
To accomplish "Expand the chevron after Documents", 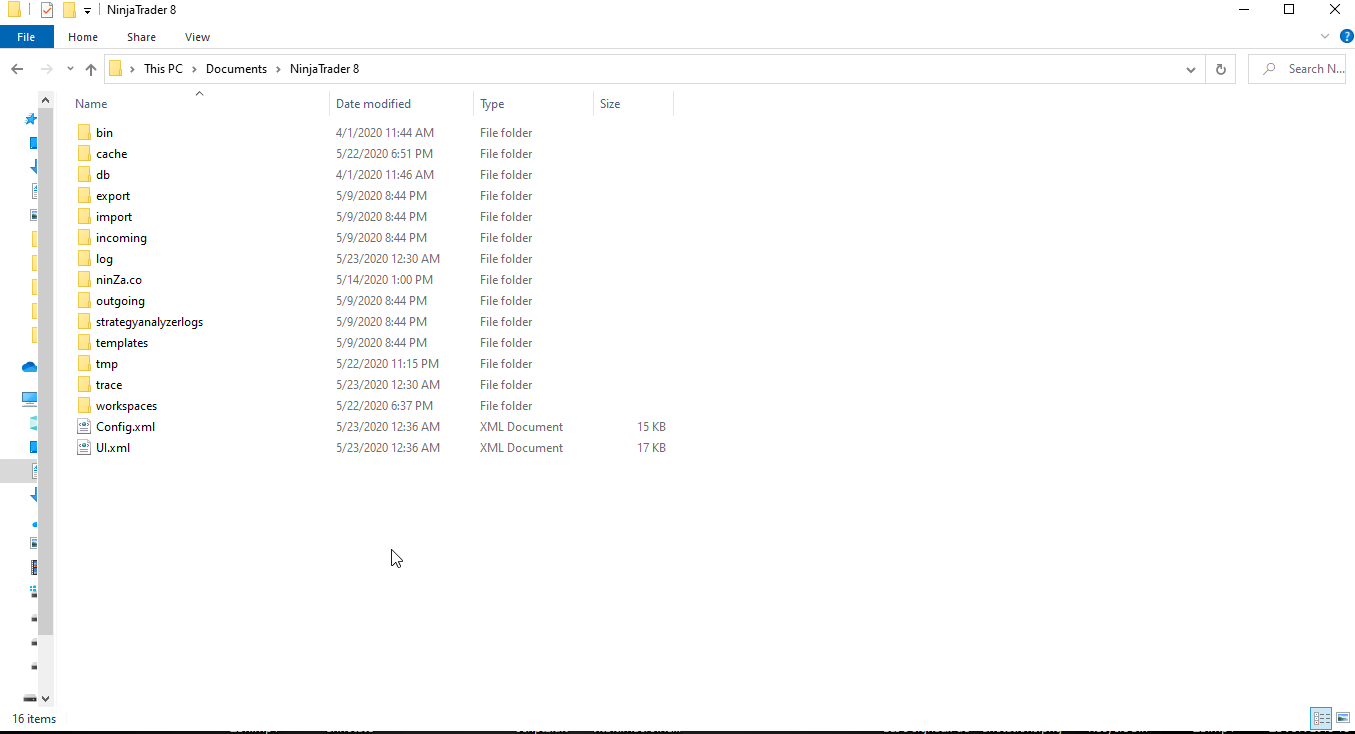I will (279, 69).
